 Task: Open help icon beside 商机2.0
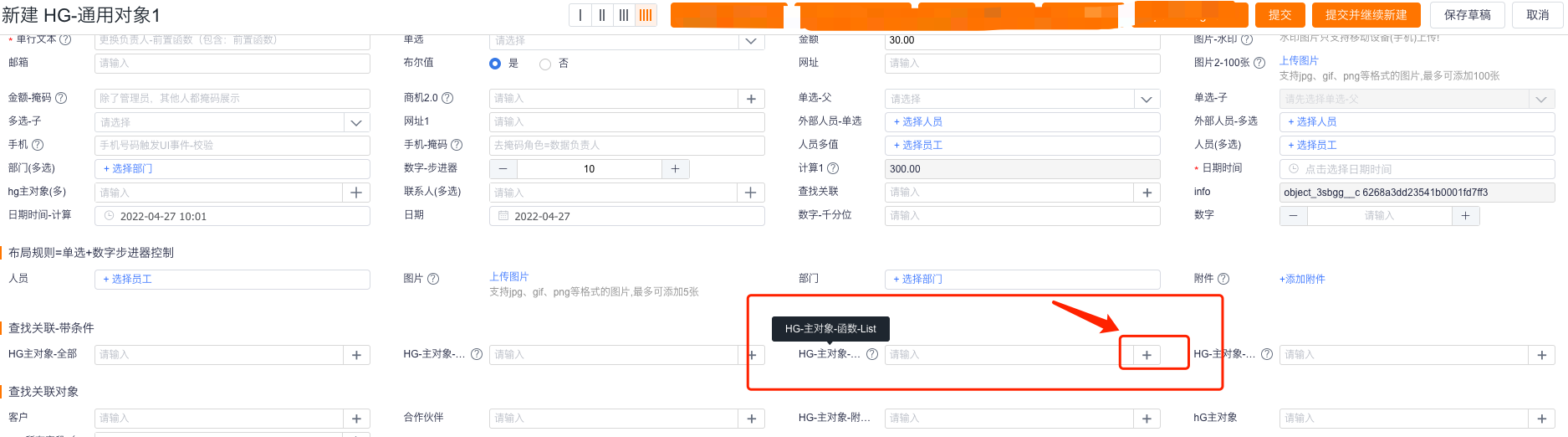pyautogui.click(x=447, y=98)
